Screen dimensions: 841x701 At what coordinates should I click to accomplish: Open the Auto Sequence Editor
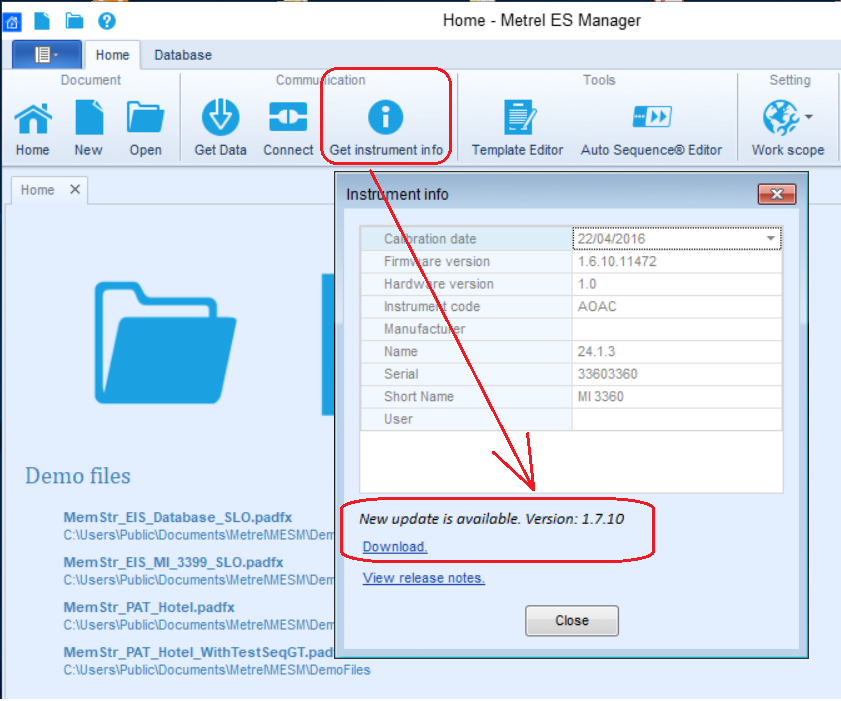651,119
